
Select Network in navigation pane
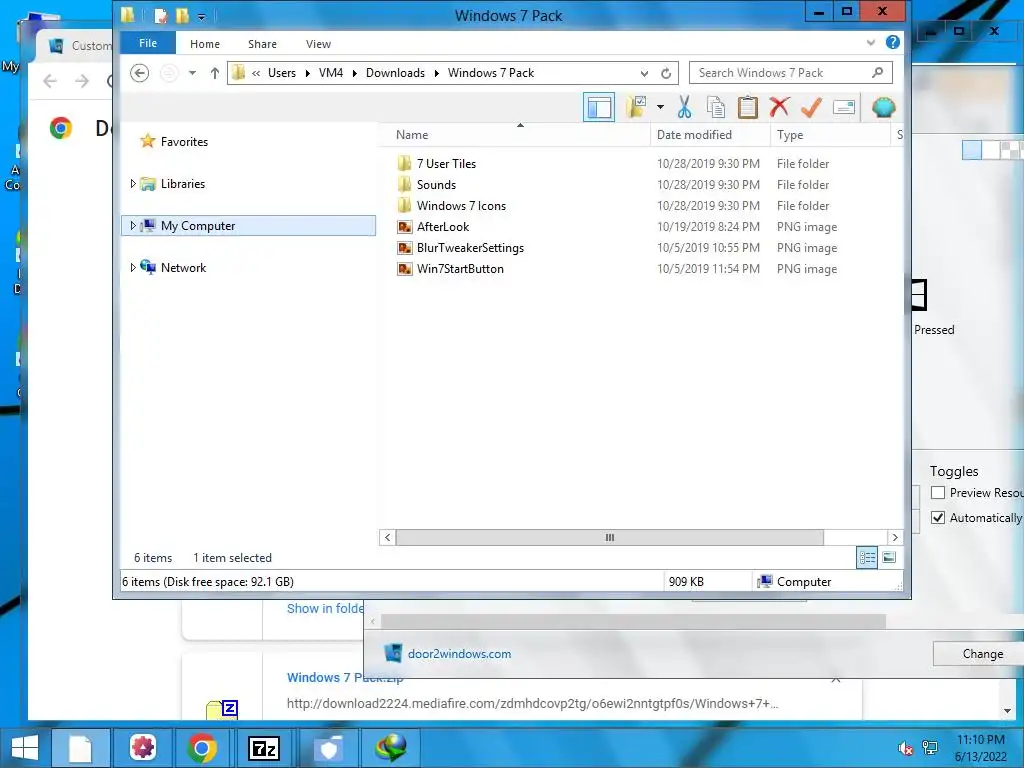[184, 267]
